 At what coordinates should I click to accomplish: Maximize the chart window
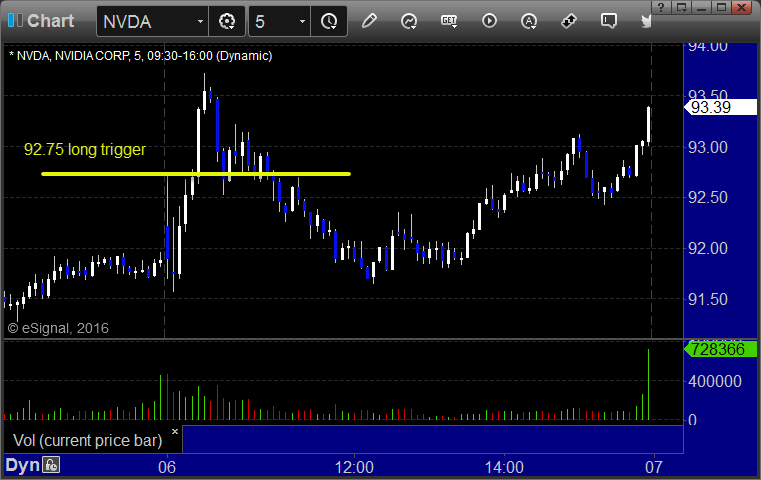(721, 8)
